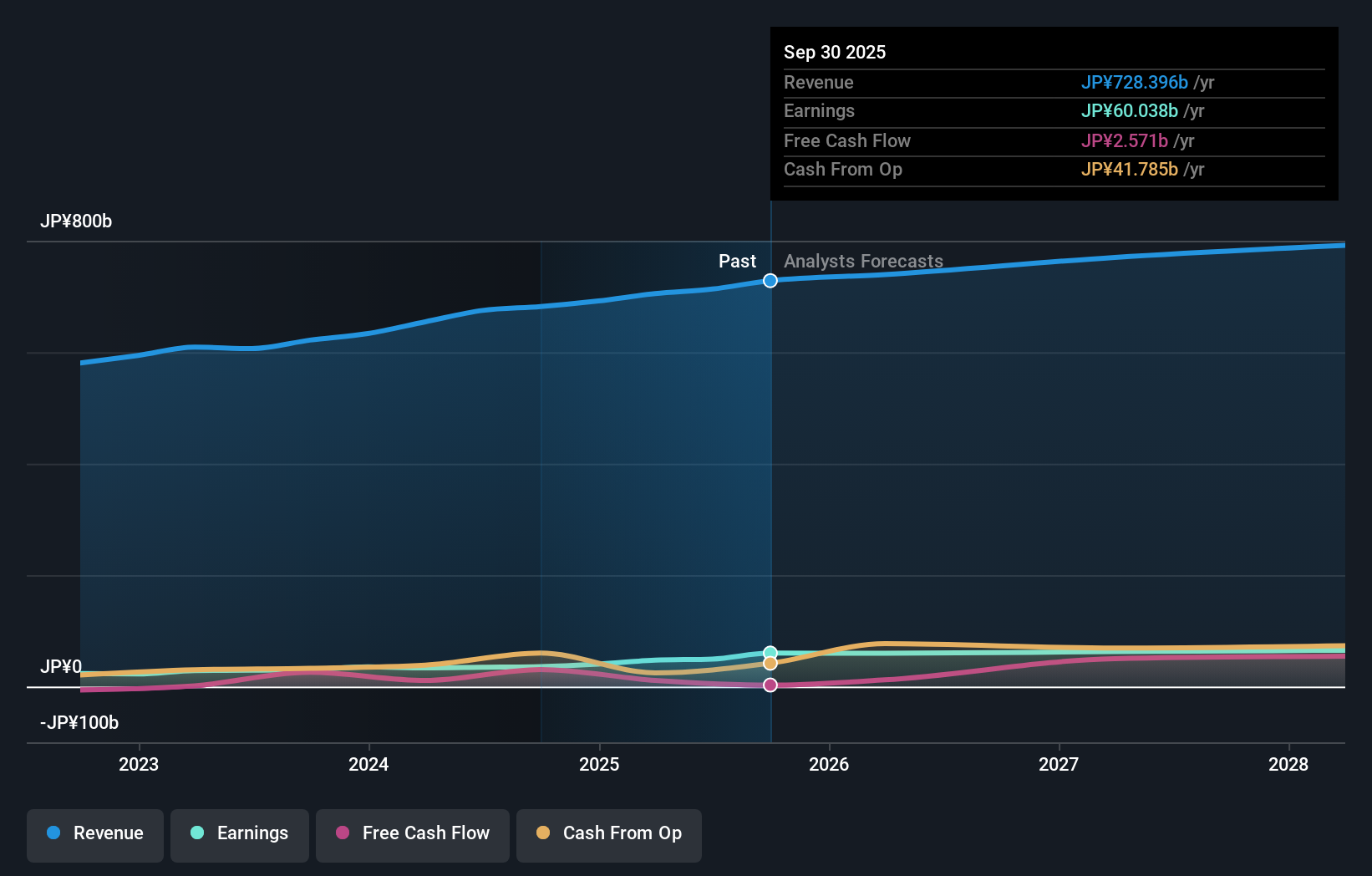Click the blue Revenue legend dot
The width and height of the screenshot is (1372, 876).
(x=54, y=833)
